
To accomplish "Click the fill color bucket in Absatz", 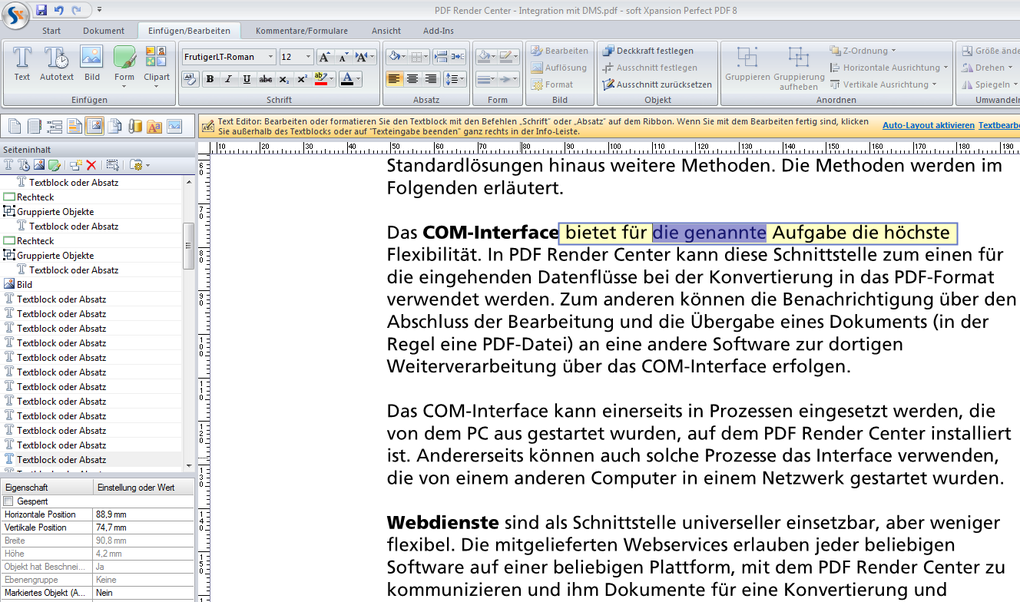I will pos(395,57).
